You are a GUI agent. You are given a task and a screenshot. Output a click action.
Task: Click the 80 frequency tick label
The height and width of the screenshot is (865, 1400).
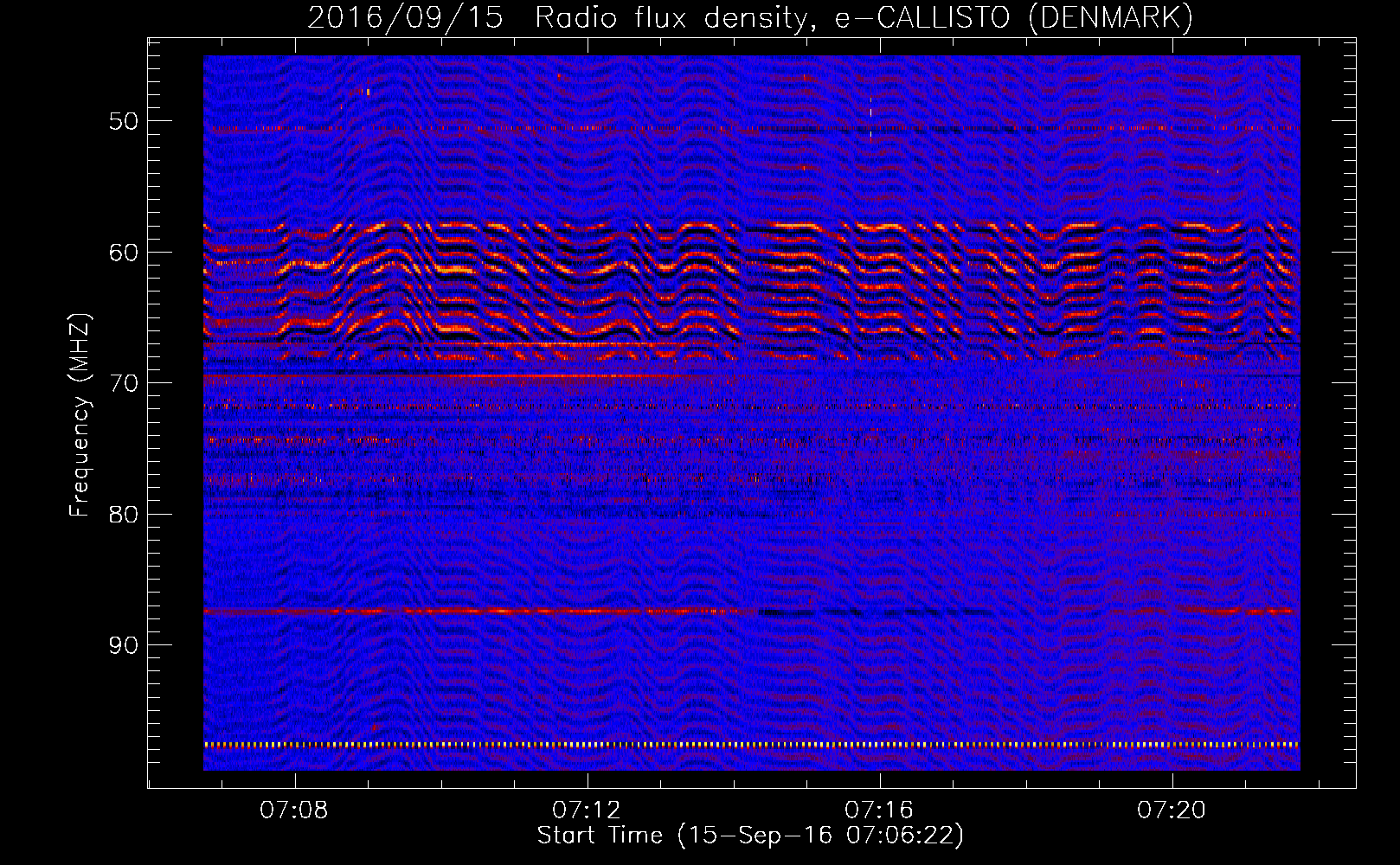point(123,515)
